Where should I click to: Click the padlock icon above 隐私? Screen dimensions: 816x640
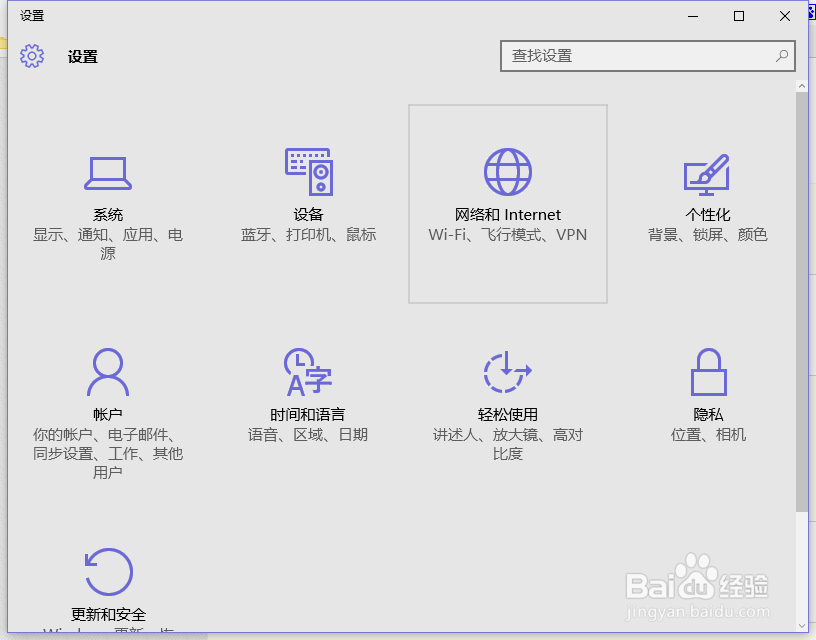click(708, 372)
